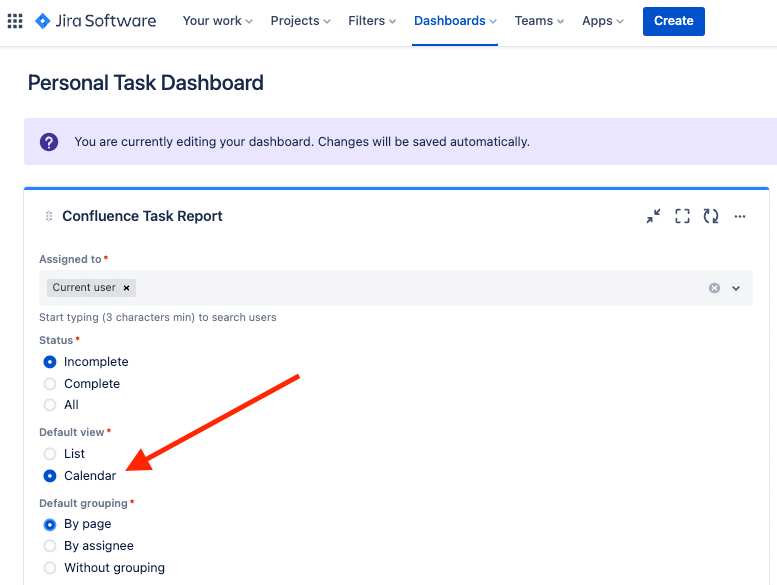777x585 pixels.
Task: Open the Projects dropdown menu
Action: (x=301, y=21)
